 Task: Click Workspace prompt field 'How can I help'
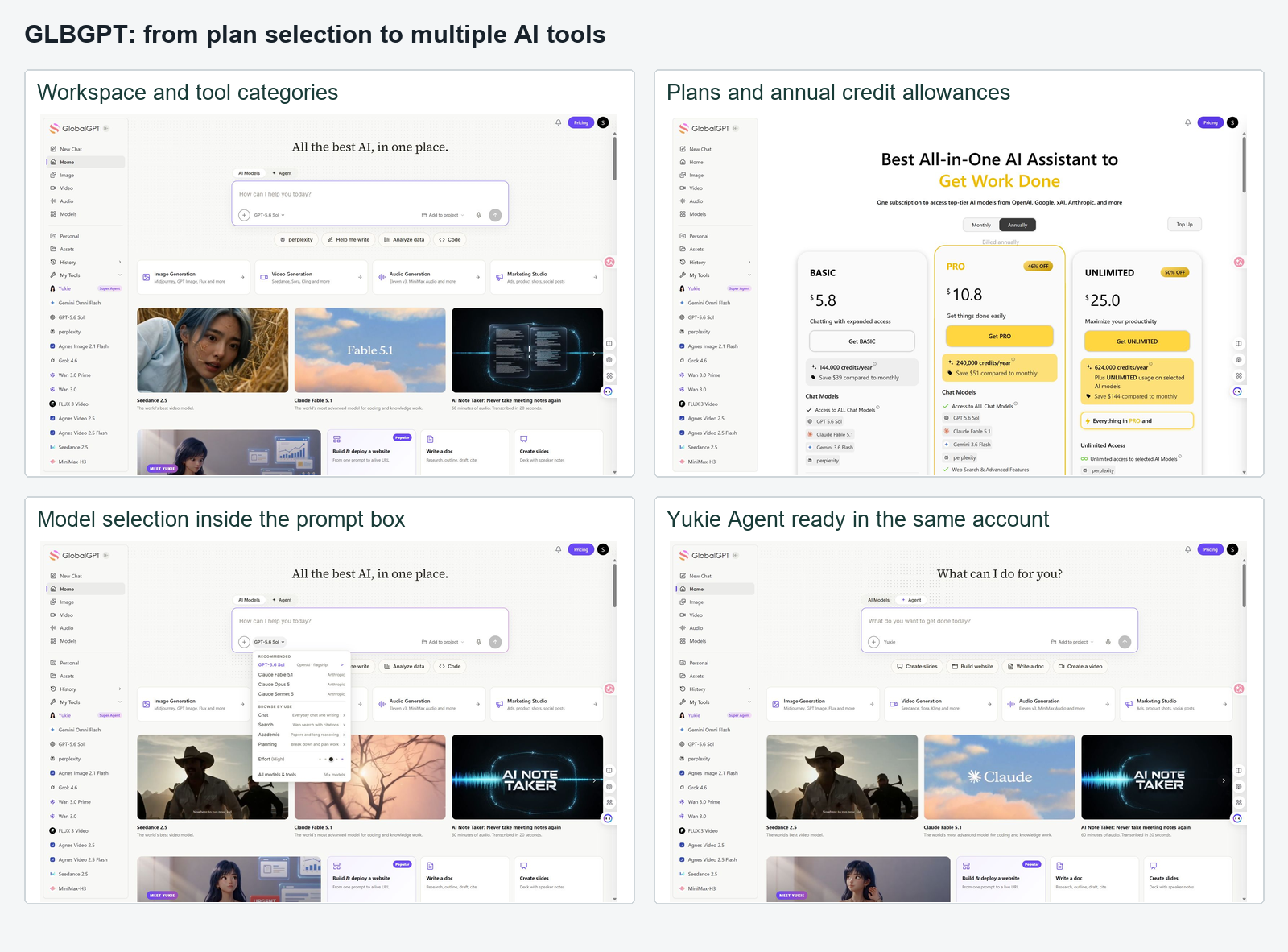pyautogui.click(x=370, y=194)
